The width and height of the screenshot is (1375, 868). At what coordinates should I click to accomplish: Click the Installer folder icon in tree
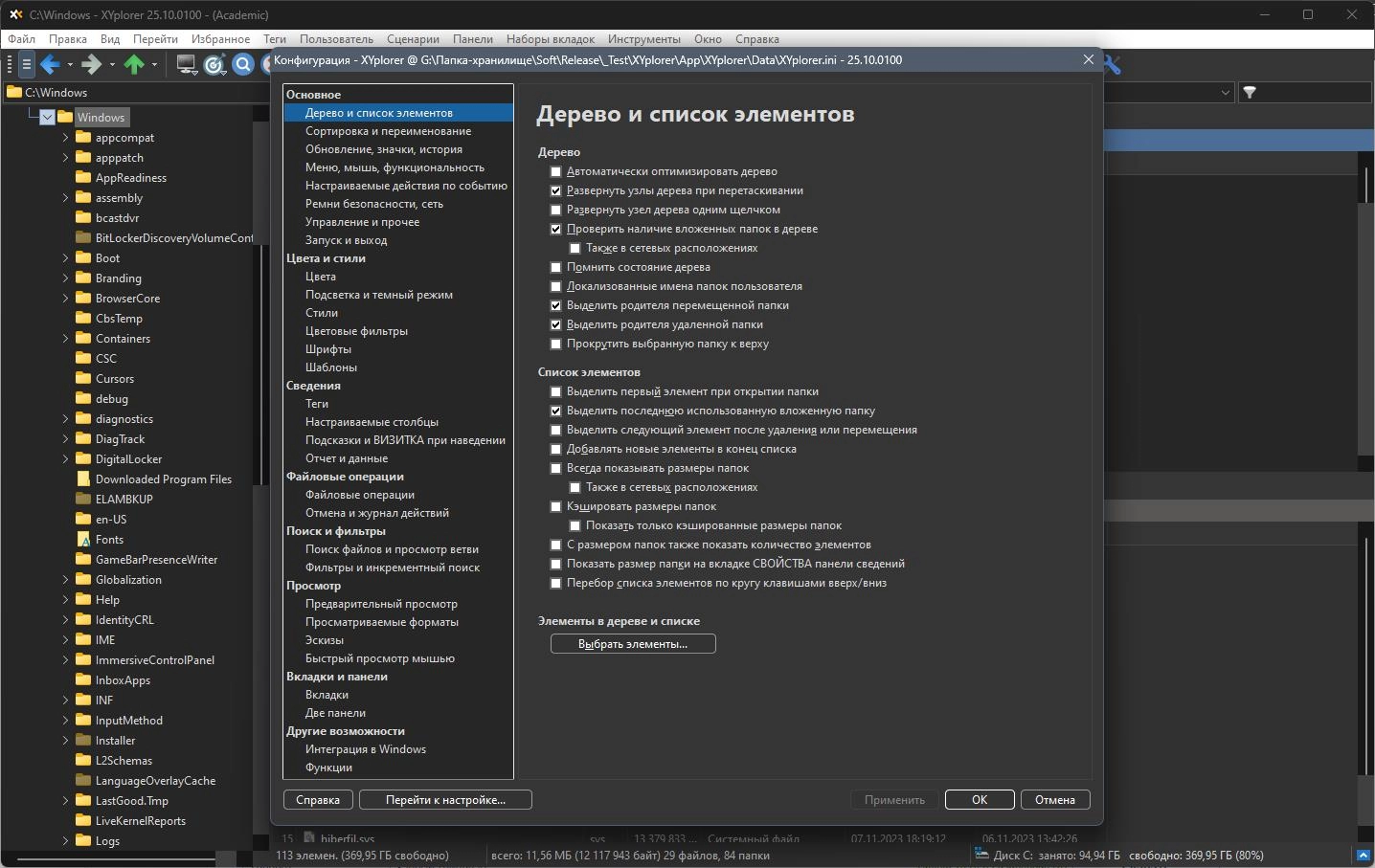coord(83,740)
